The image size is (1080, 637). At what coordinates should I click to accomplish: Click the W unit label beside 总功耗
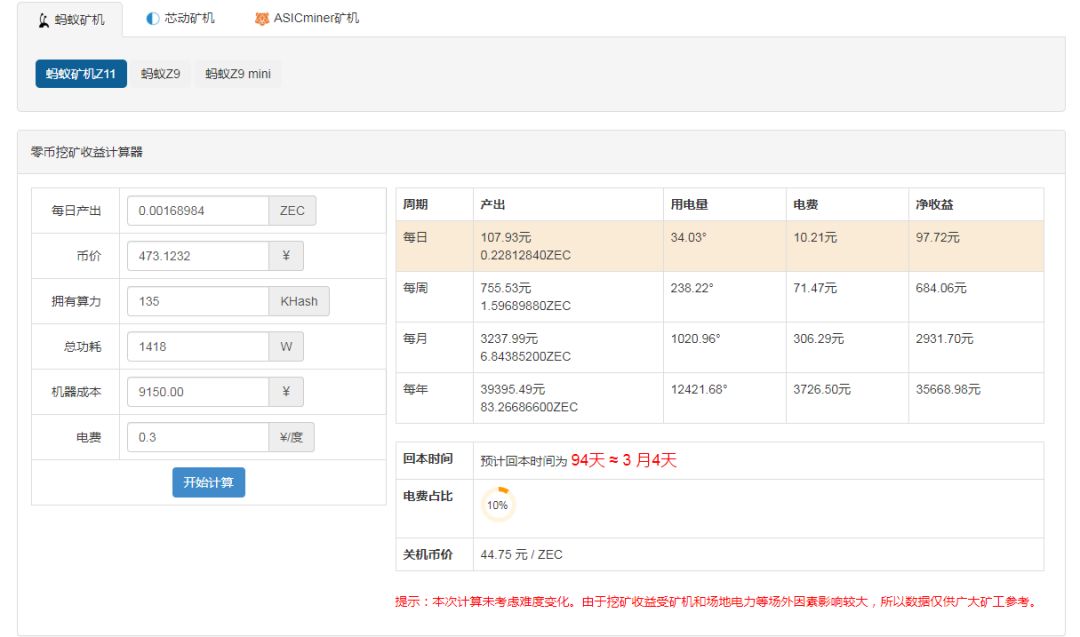pyautogui.click(x=287, y=345)
